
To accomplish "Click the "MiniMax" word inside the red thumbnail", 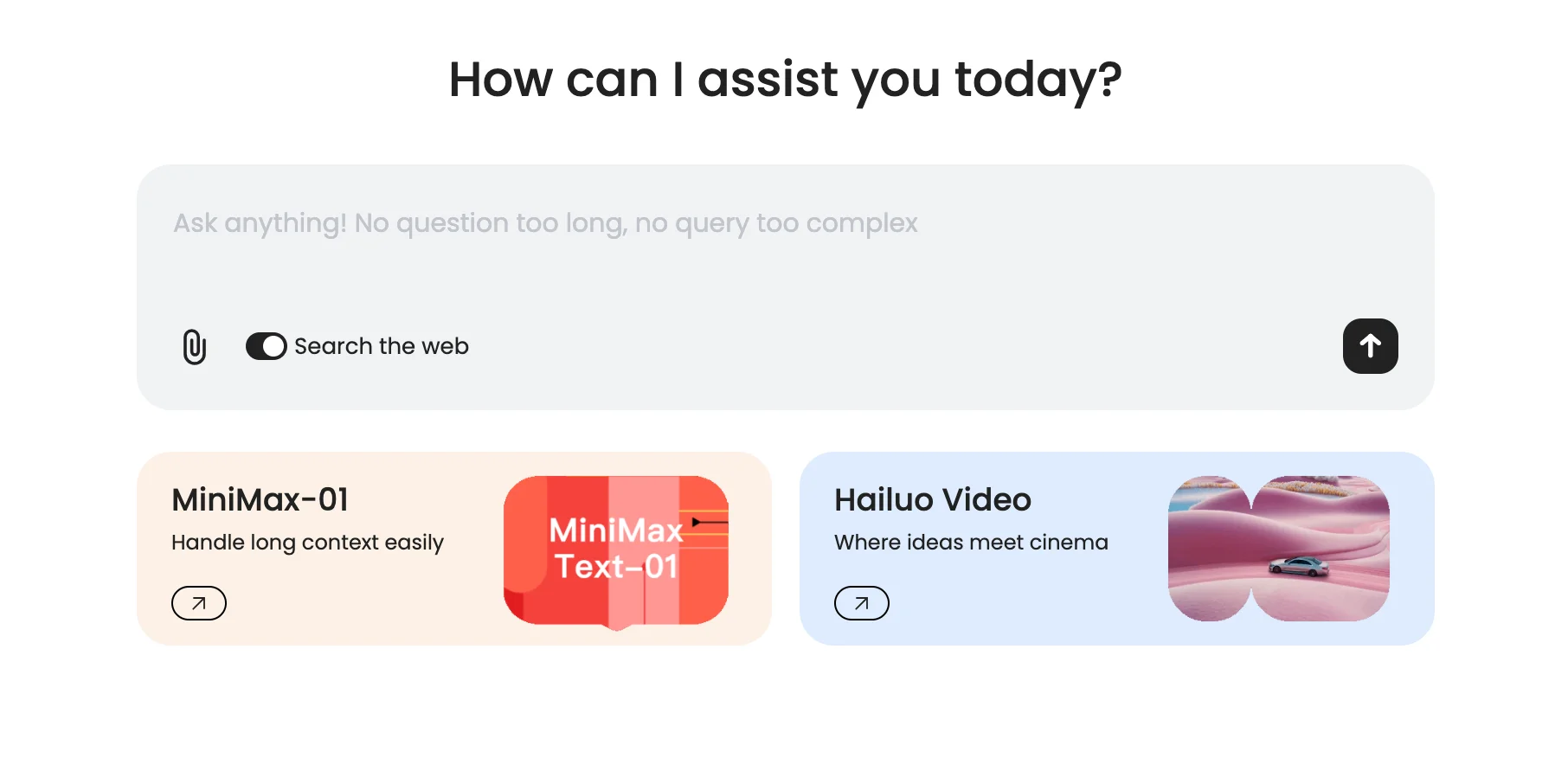I will pyautogui.click(x=615, y=530).
